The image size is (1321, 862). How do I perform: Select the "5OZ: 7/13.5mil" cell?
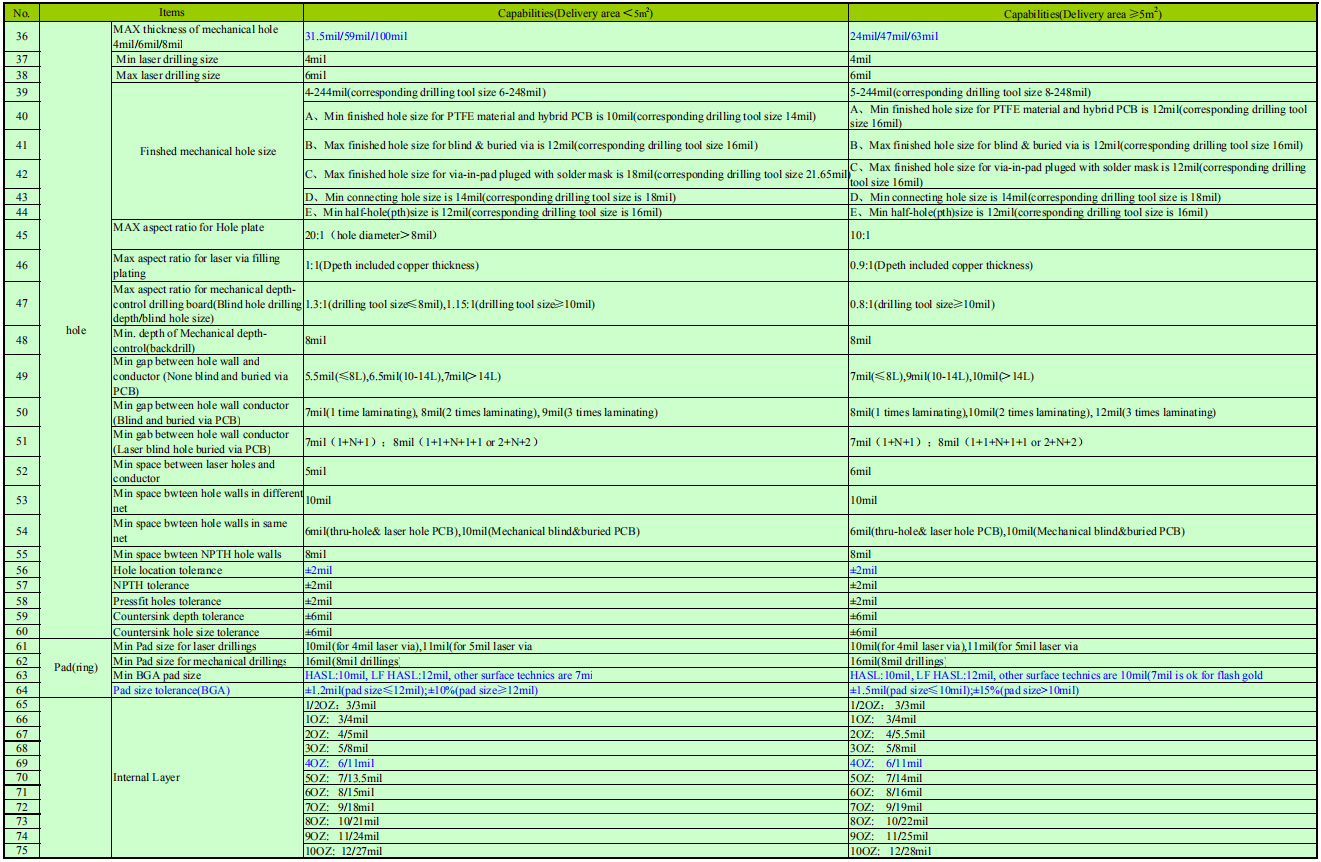[x=575, y=778]
